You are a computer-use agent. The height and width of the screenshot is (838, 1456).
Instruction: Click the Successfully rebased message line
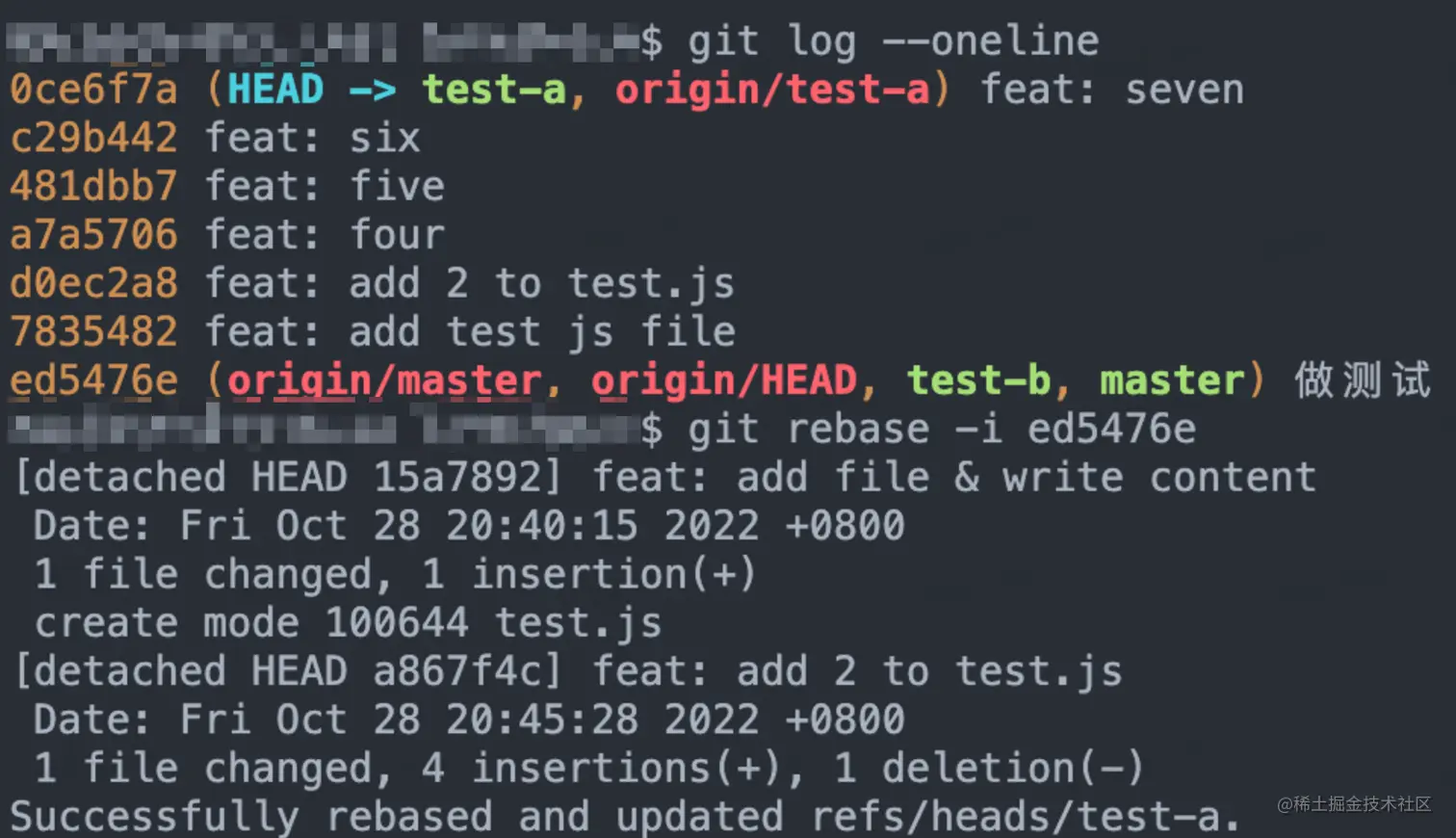[626, 817]
